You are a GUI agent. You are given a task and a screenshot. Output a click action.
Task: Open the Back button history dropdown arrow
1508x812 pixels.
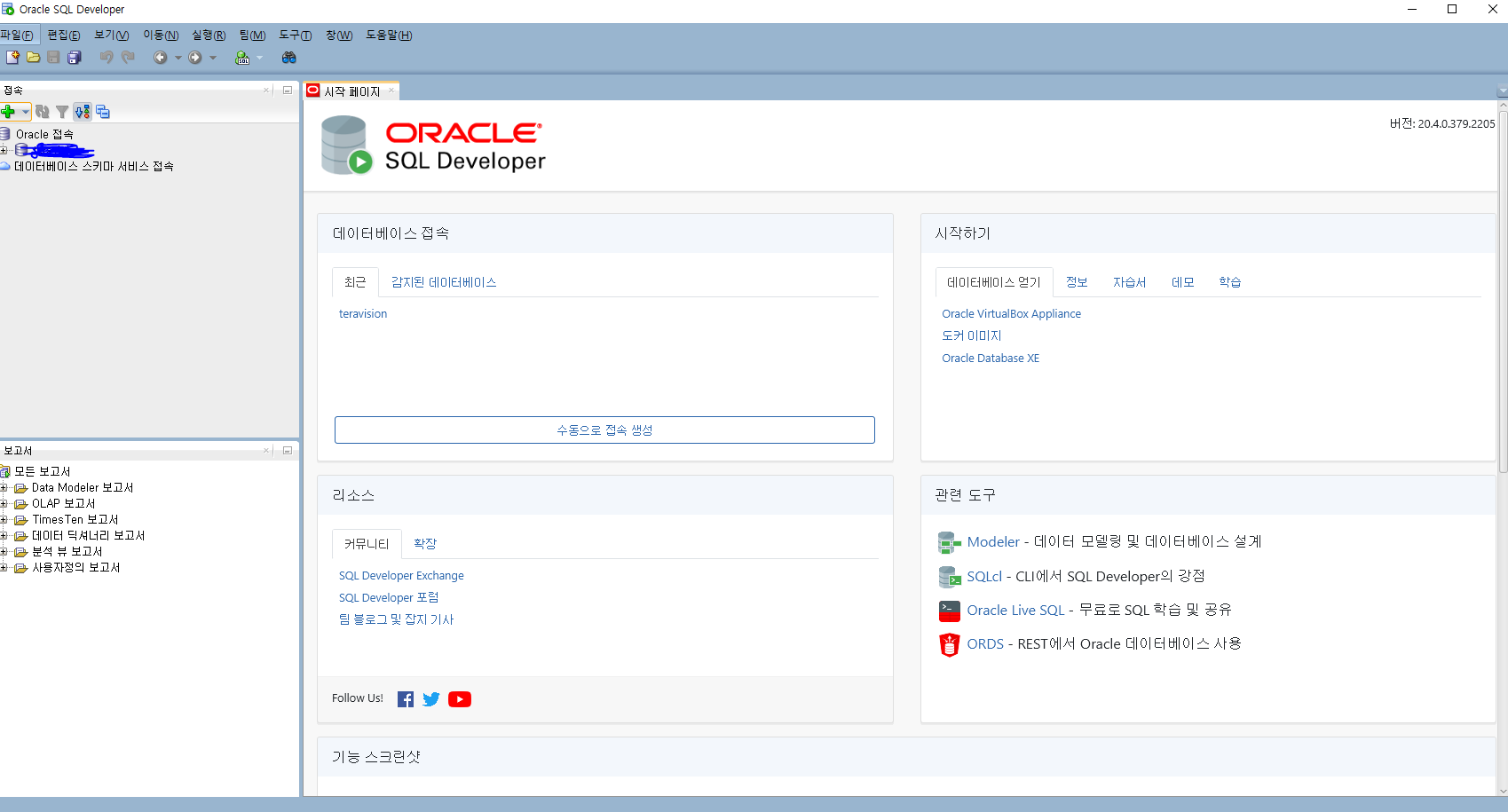178,58
